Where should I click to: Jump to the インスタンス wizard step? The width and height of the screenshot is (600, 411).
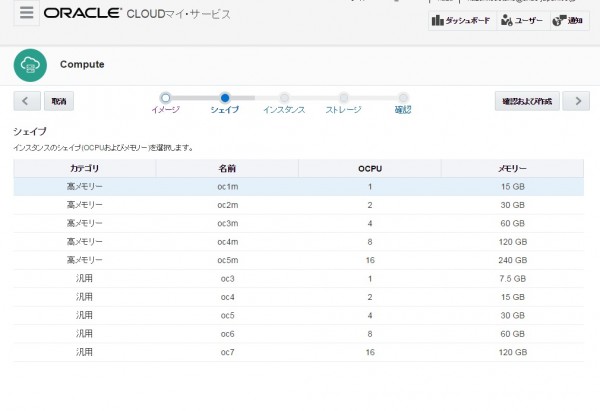[284, 110]
